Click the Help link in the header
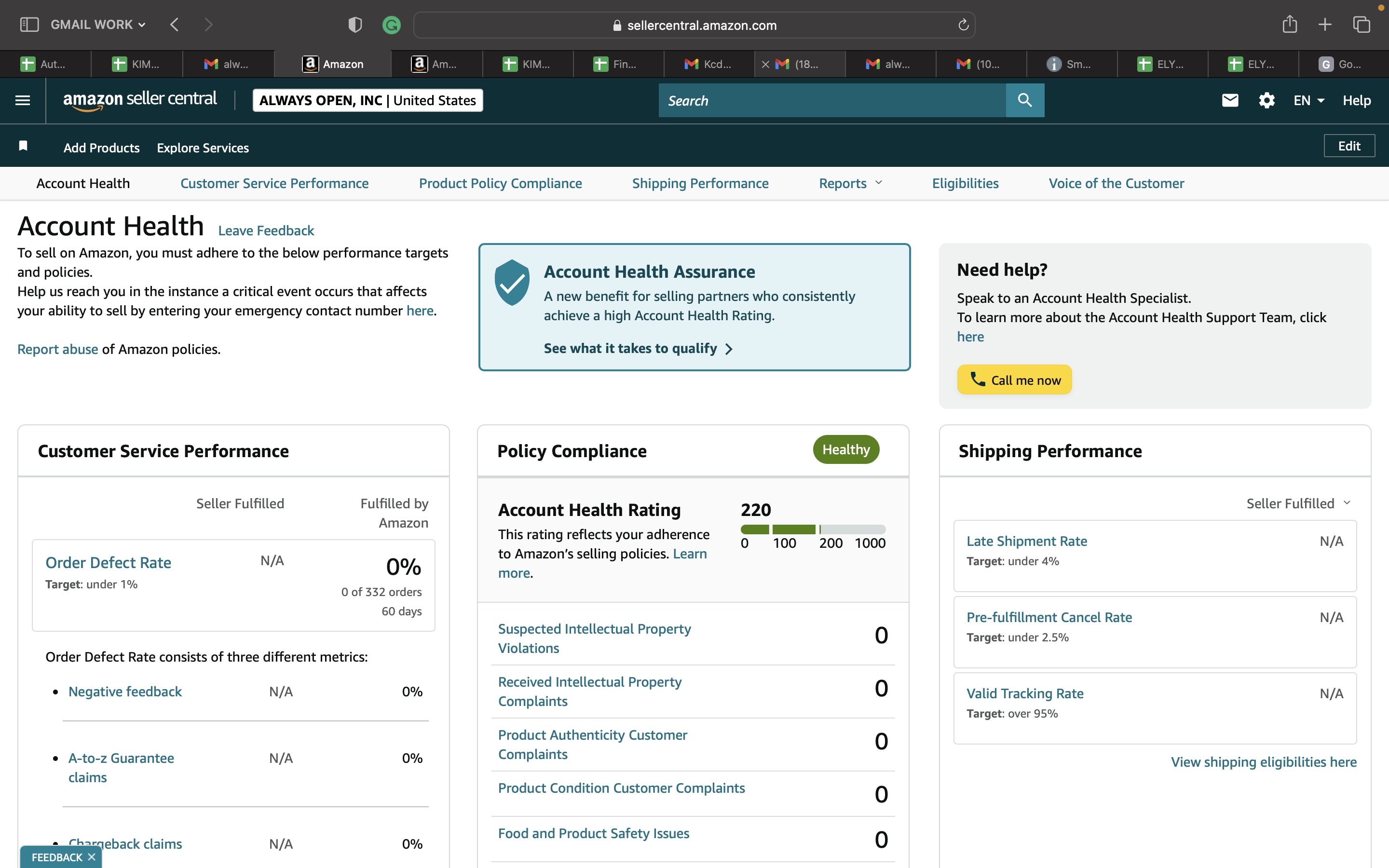 [x=1357, y=100]
